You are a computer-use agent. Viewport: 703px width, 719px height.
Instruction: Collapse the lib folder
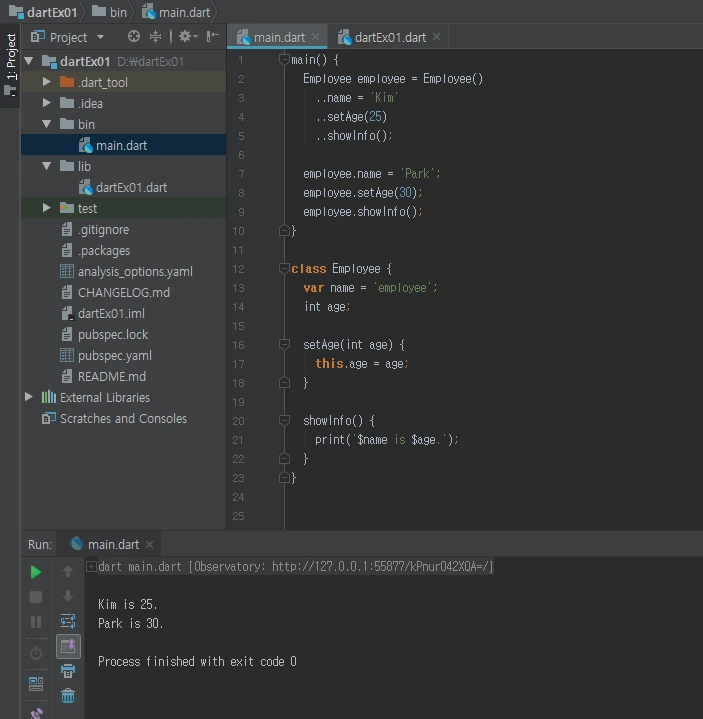coord(46,166)
